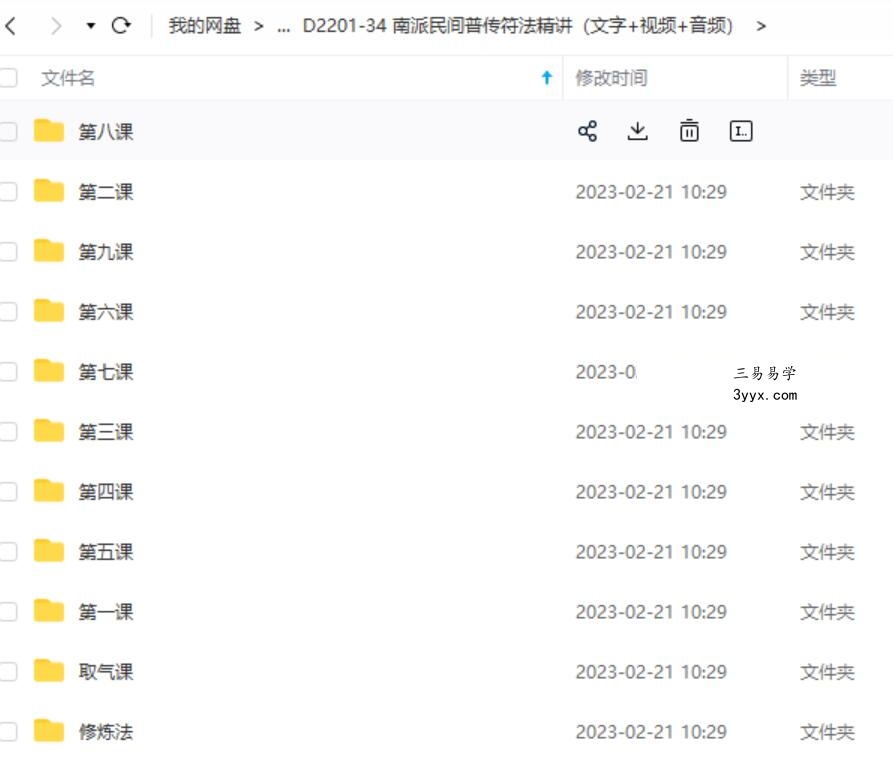
Task: Open the folder named 第三课
Action: [106, 432]
